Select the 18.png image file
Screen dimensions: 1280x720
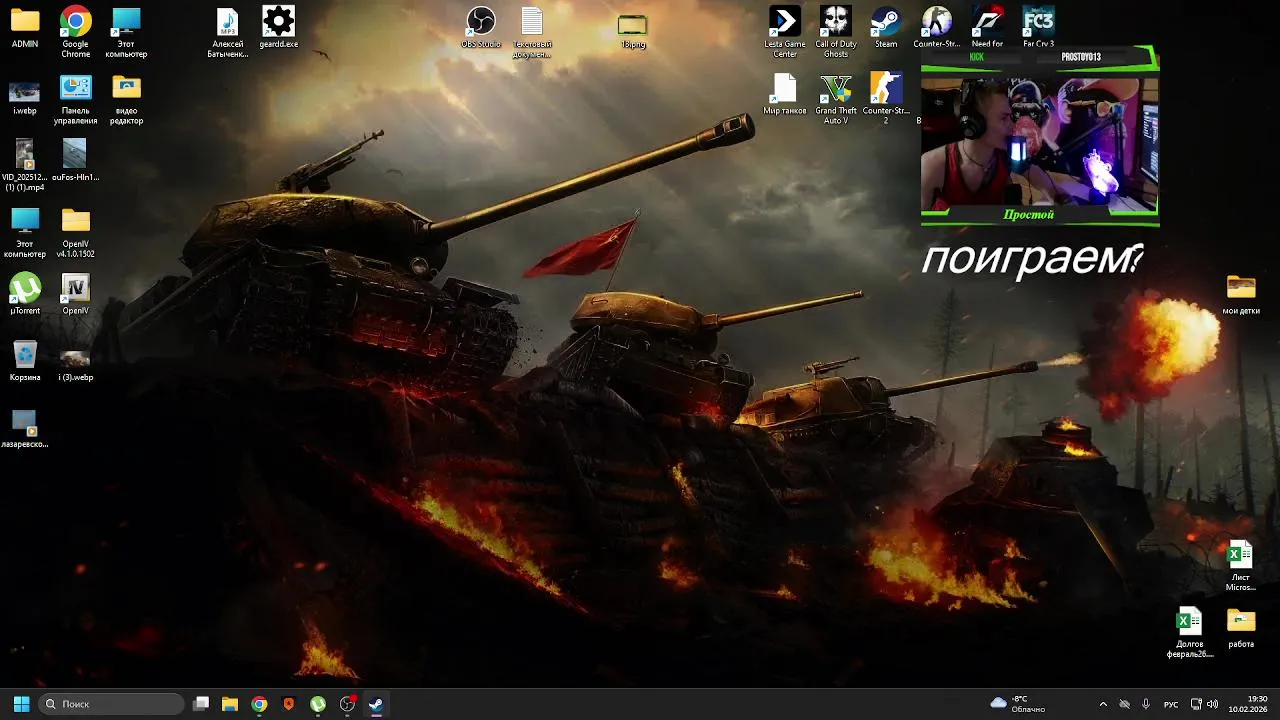633,30
